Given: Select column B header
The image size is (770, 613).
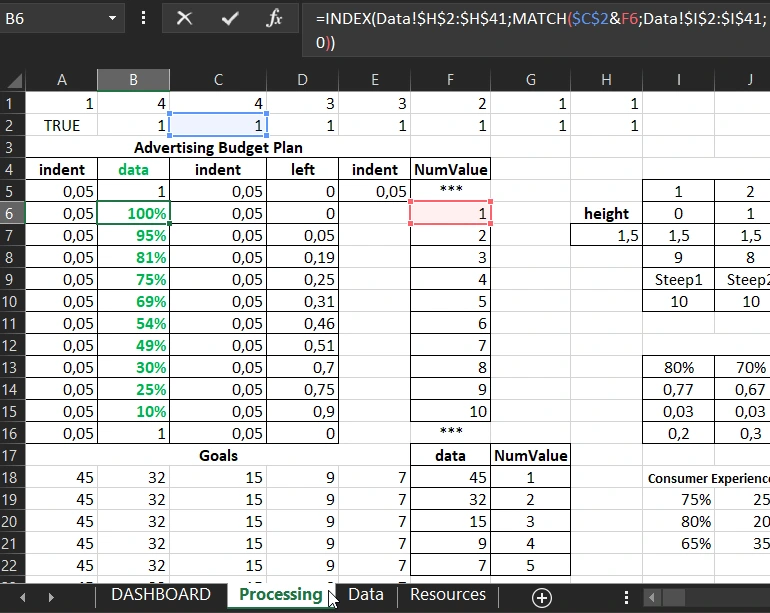Looking at the screenshot, I should (134, 80).
